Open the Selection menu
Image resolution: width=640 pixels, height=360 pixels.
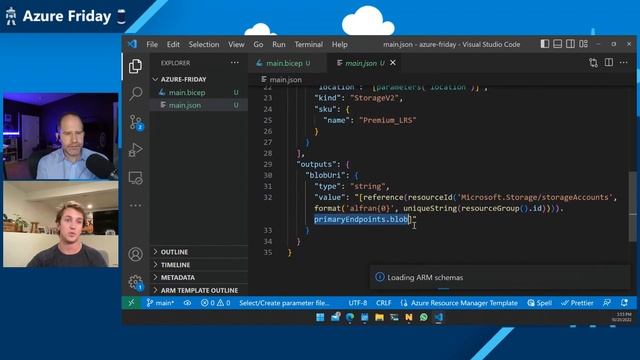coord(204,44)
